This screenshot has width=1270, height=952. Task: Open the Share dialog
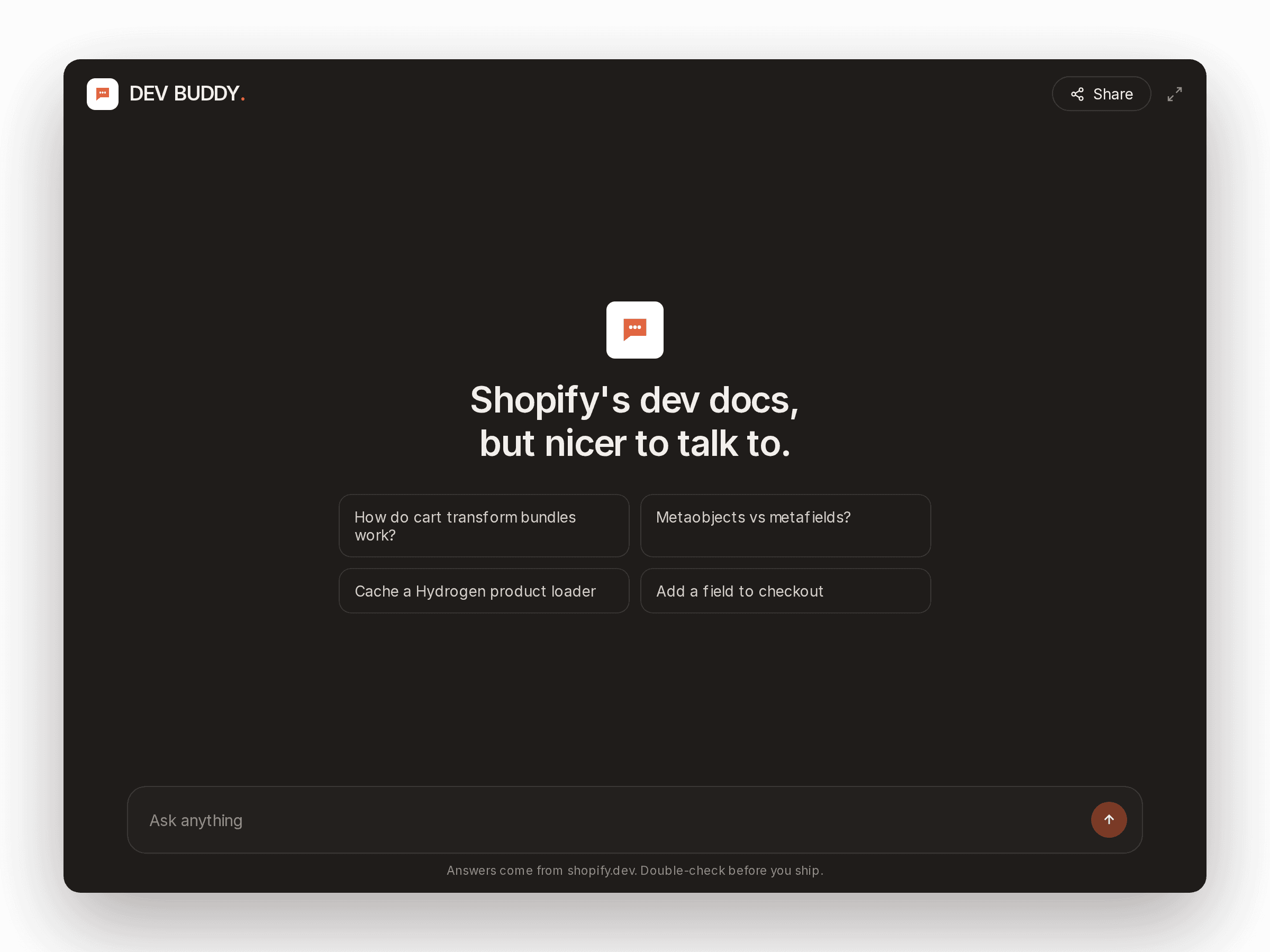(x=1101, y=94)
